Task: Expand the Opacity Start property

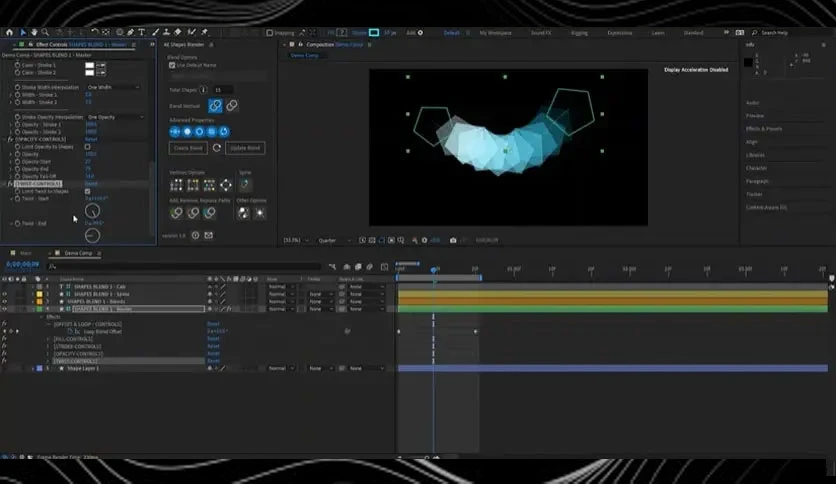Action: (11, 162)
